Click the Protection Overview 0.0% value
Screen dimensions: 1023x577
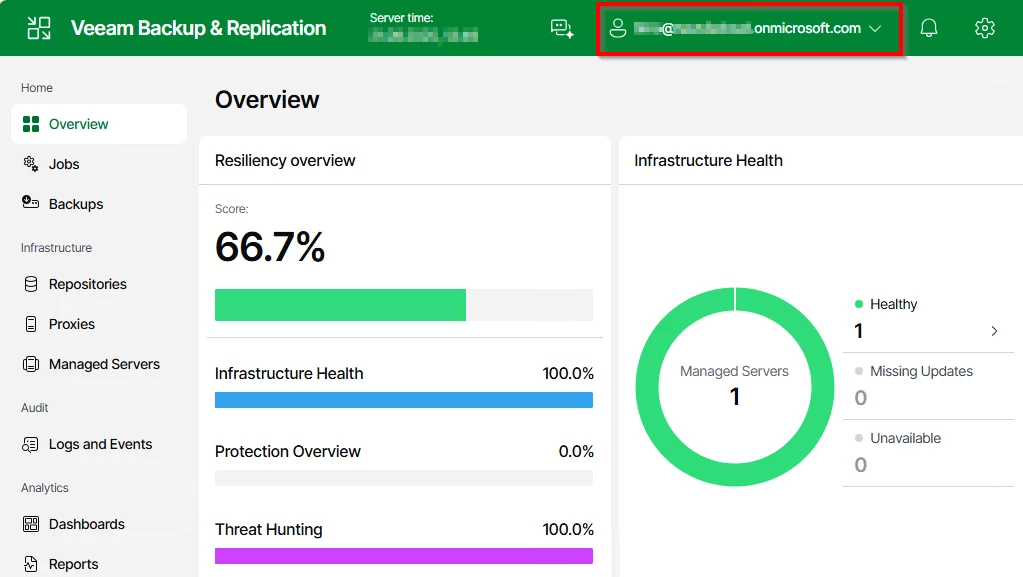pos(576,451)
